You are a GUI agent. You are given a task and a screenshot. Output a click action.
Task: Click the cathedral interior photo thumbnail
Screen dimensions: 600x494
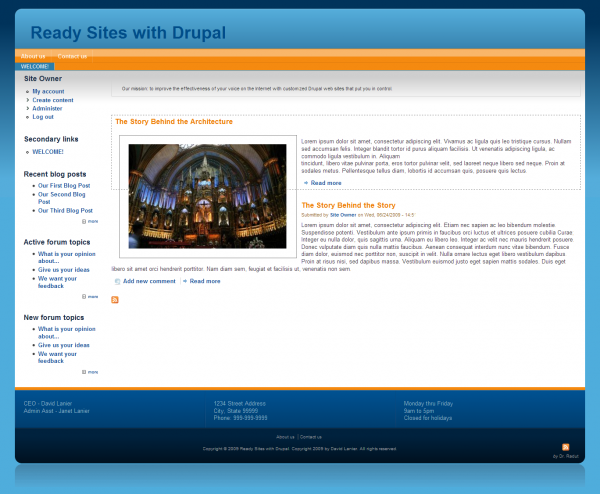click(x=207, y=195)
